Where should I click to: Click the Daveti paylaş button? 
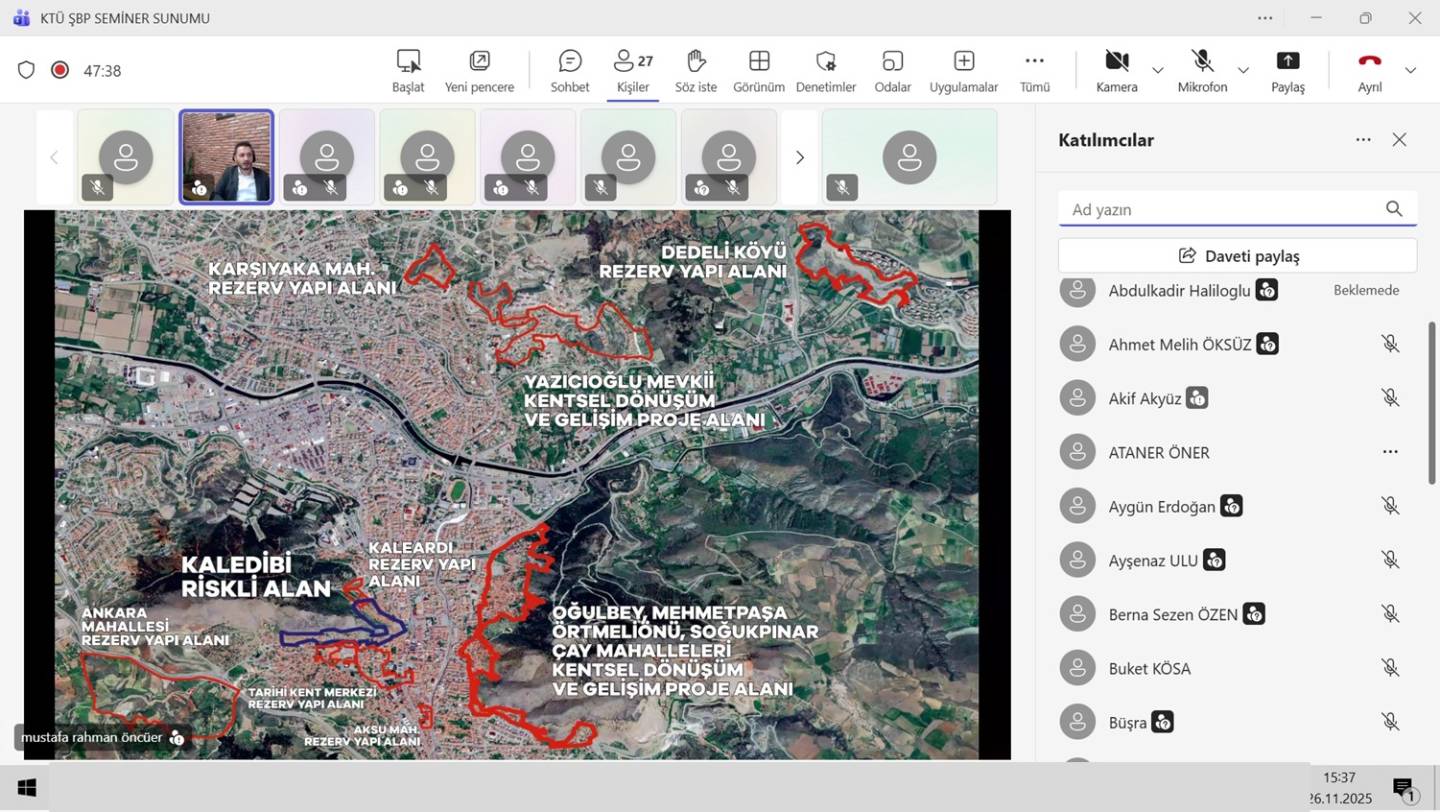[x=1237, y=256]
